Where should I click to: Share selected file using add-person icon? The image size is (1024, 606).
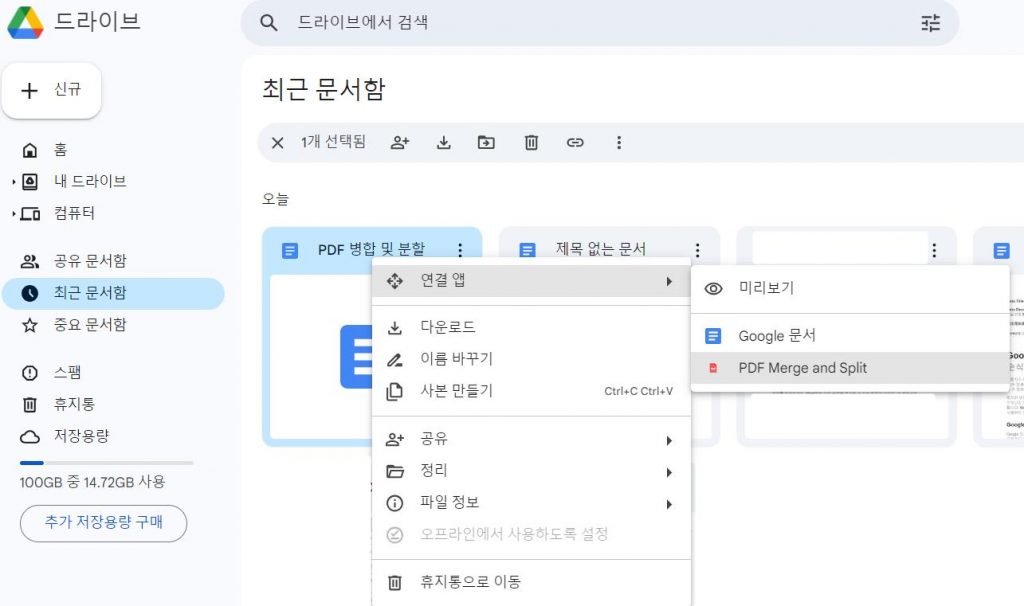(399, 142)
